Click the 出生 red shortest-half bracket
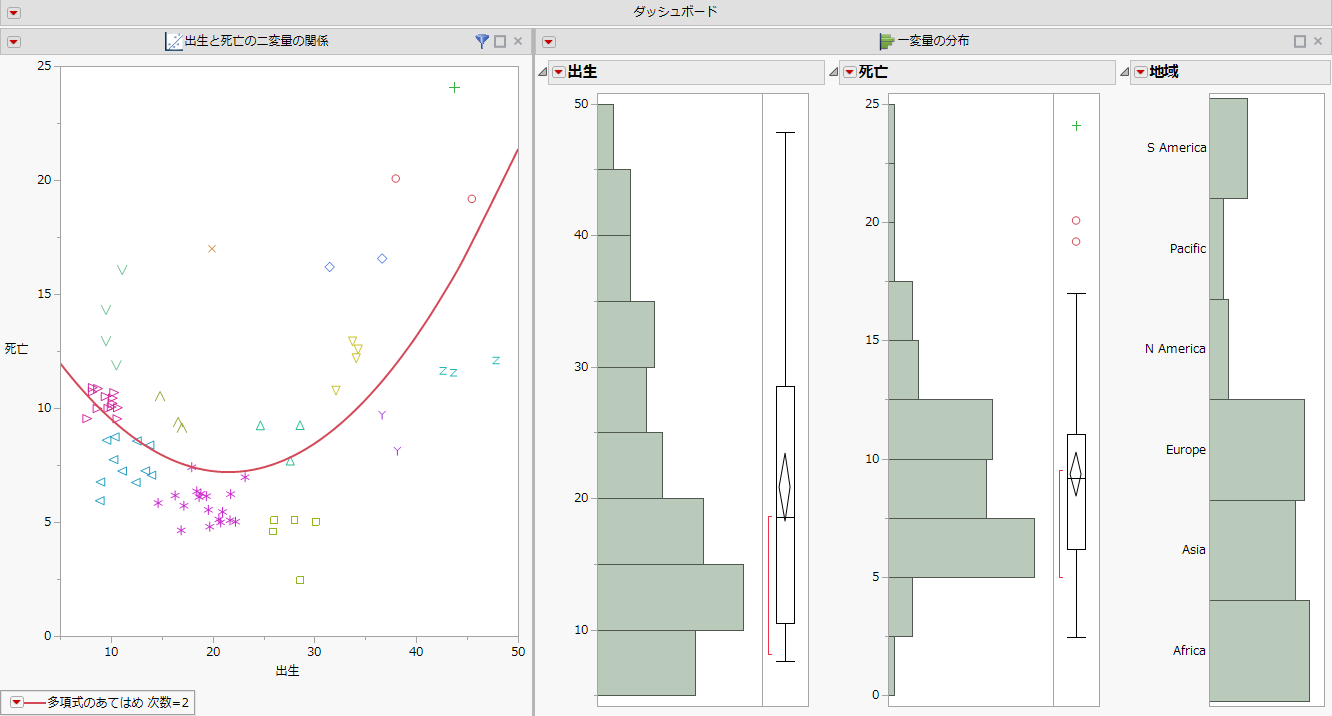This screenshot has width=1332, height=716. [769, 585]
